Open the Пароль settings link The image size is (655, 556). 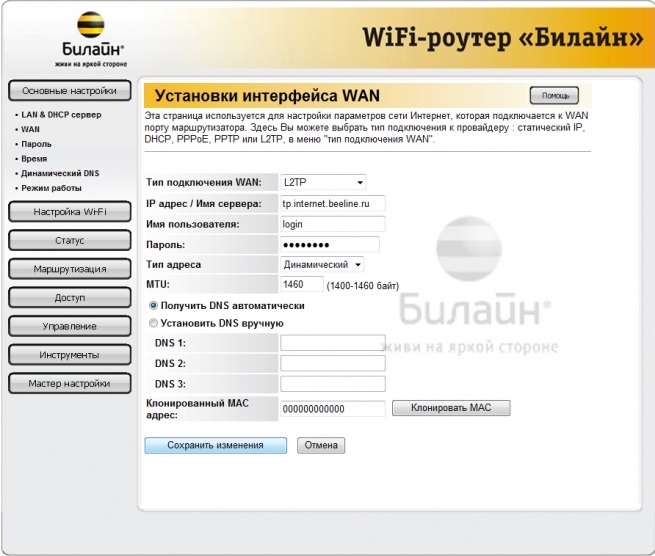point(36,144)
